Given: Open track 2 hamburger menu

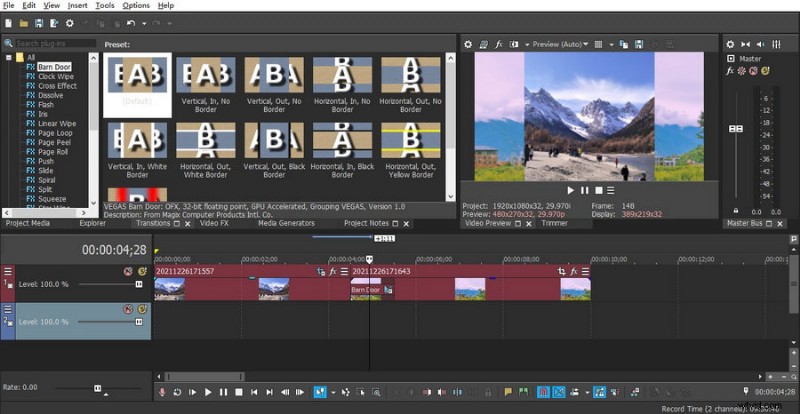Looking at the screenshot, I should (x=8, y=309).
